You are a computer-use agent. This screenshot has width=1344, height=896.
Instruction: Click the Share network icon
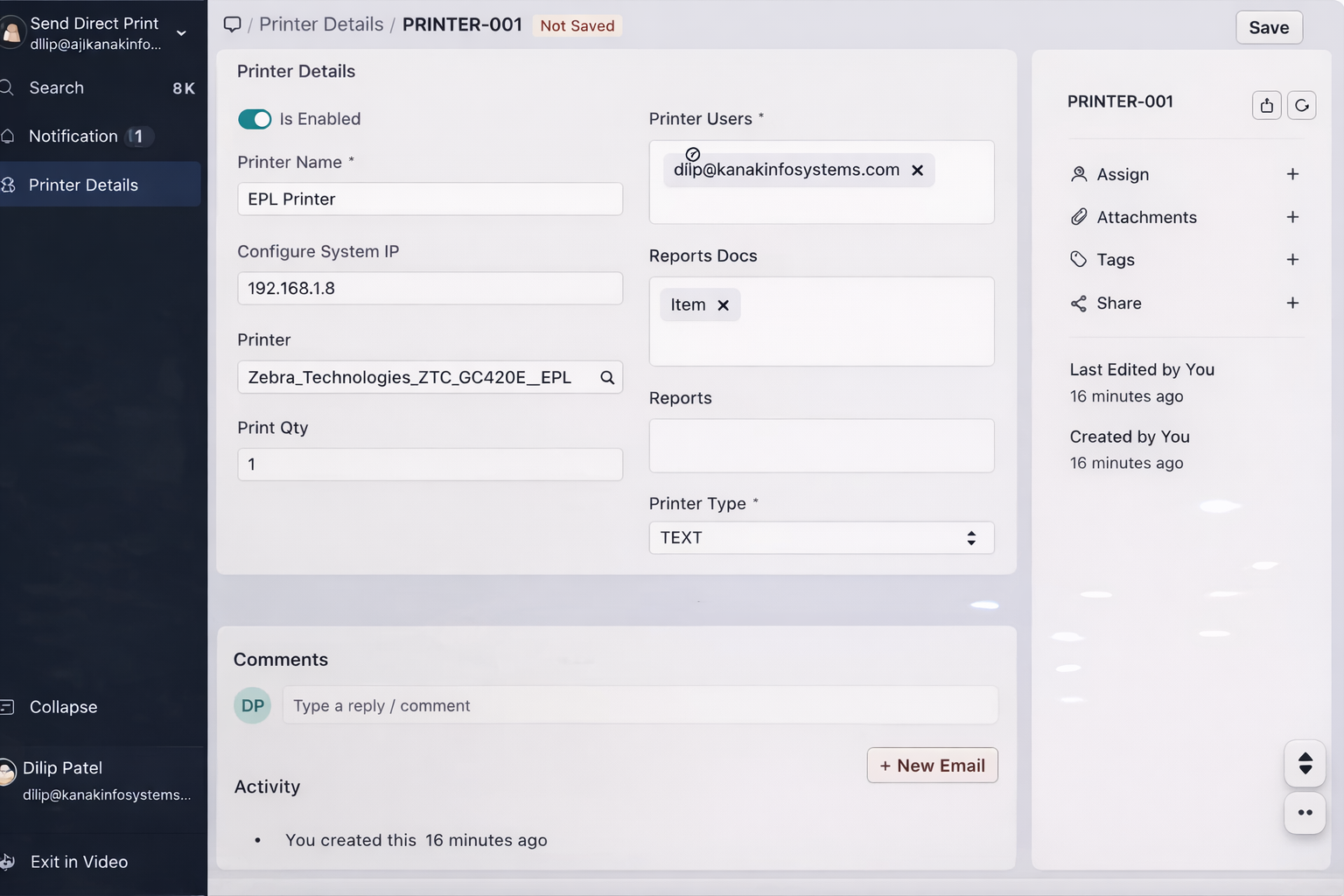pos(1079,304)
